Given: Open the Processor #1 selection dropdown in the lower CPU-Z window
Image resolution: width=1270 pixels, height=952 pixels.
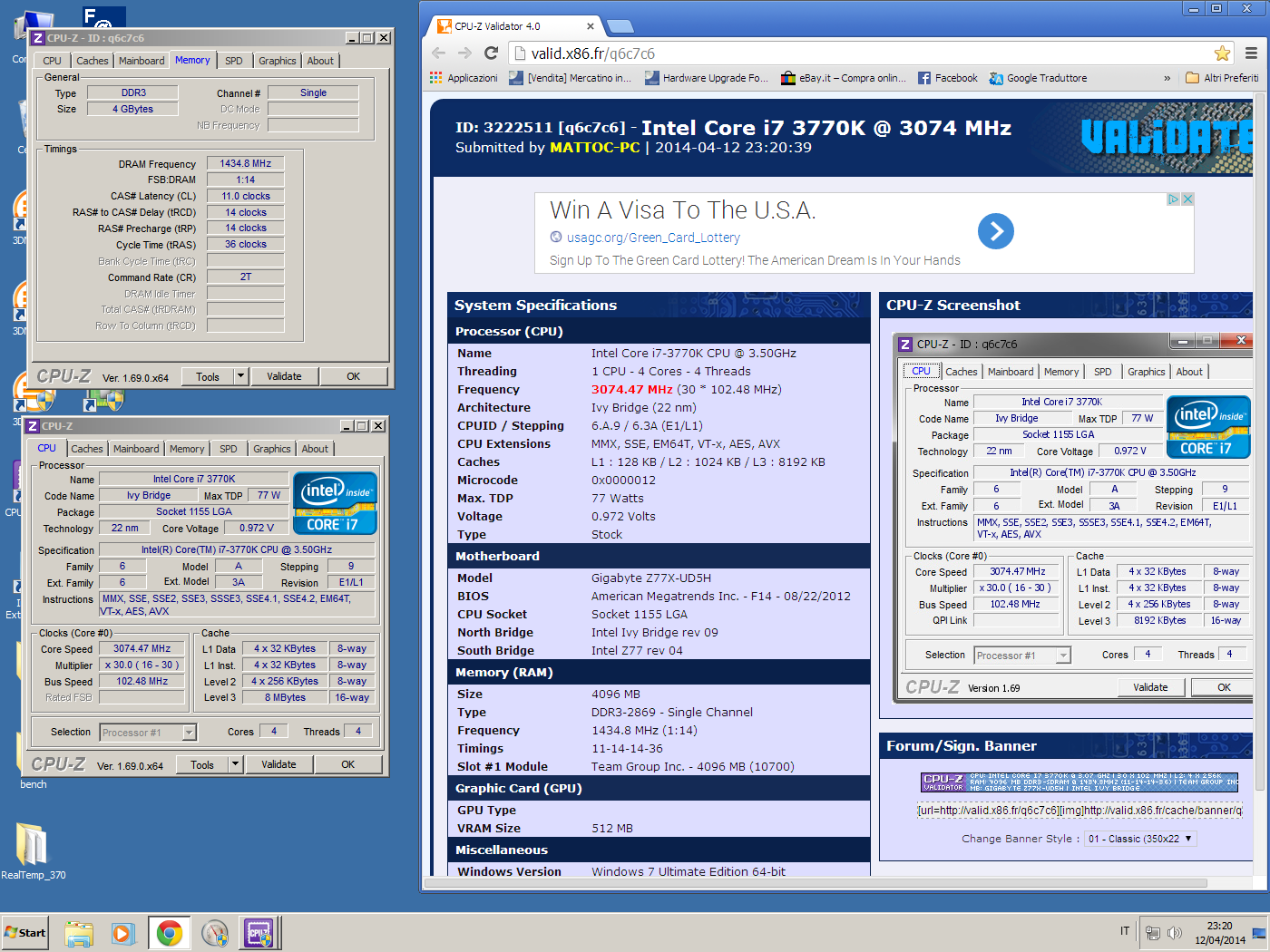Looking at the screenshot, I should tap(149, 733).
